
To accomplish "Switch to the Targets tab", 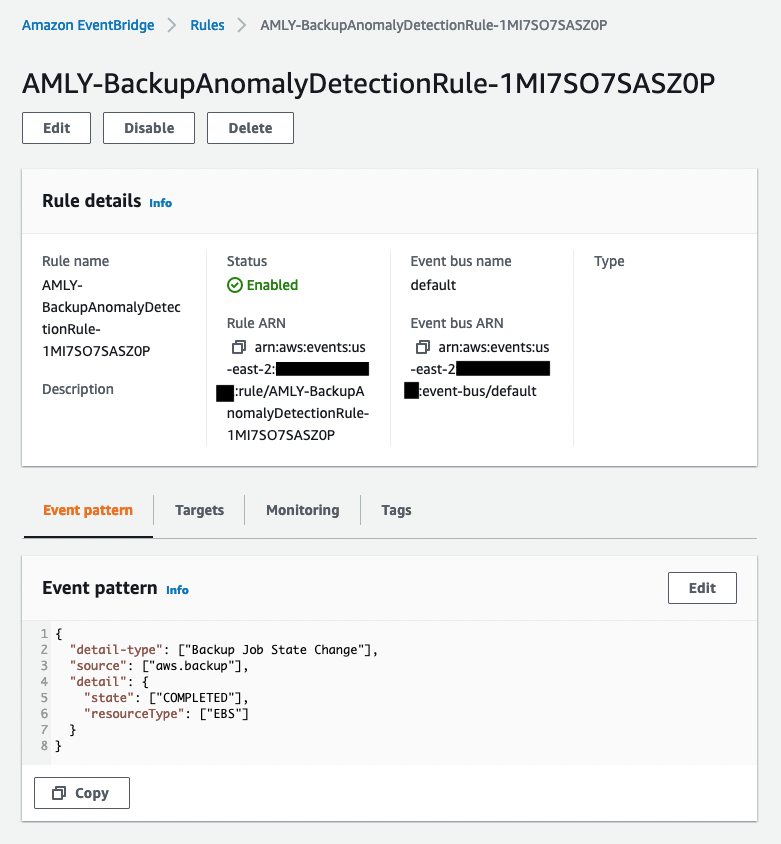I will tap(199, 510).
